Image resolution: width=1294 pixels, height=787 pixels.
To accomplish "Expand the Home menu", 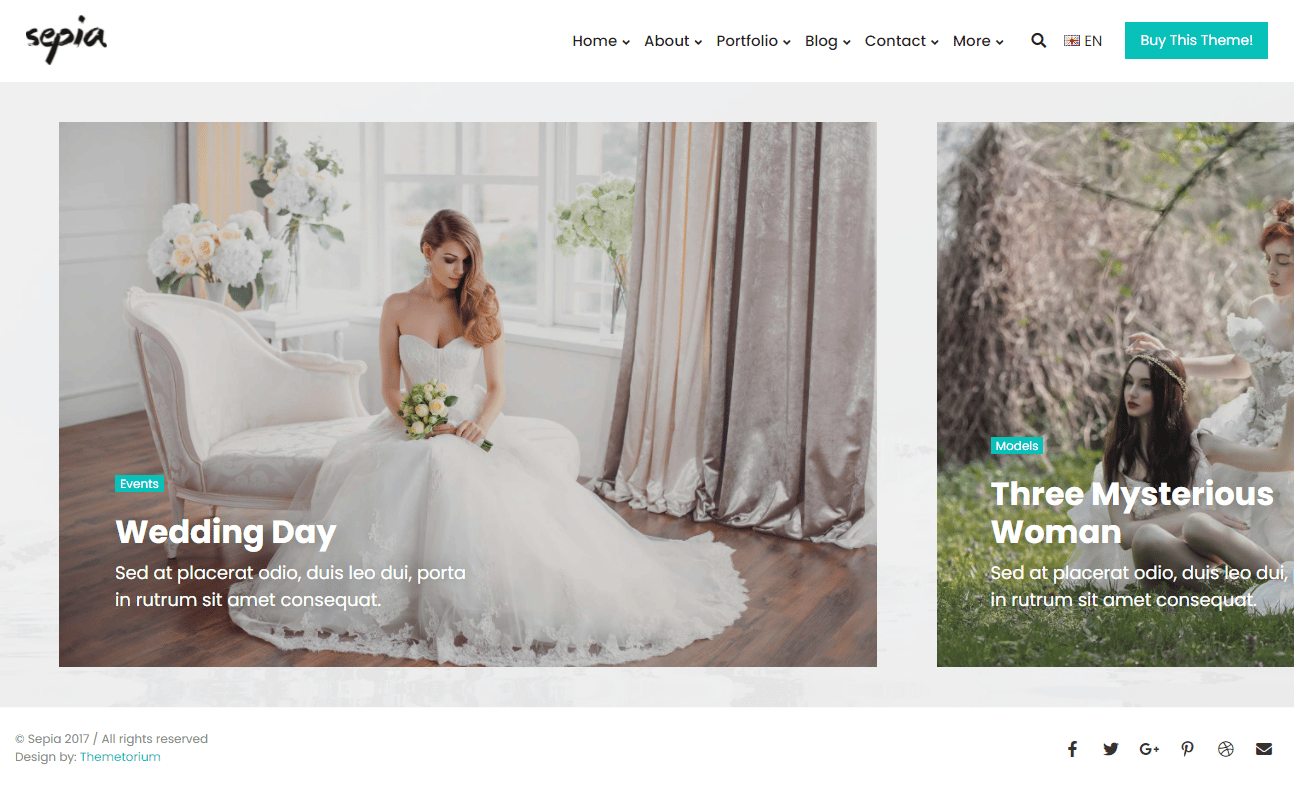I will [601, 41].
